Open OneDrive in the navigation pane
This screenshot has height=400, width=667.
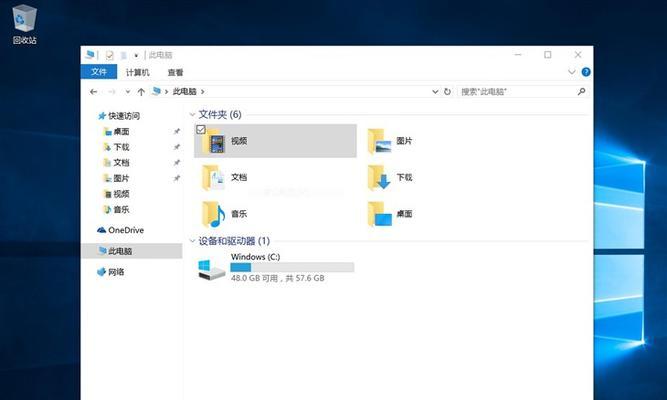click(x=125, y=230)
